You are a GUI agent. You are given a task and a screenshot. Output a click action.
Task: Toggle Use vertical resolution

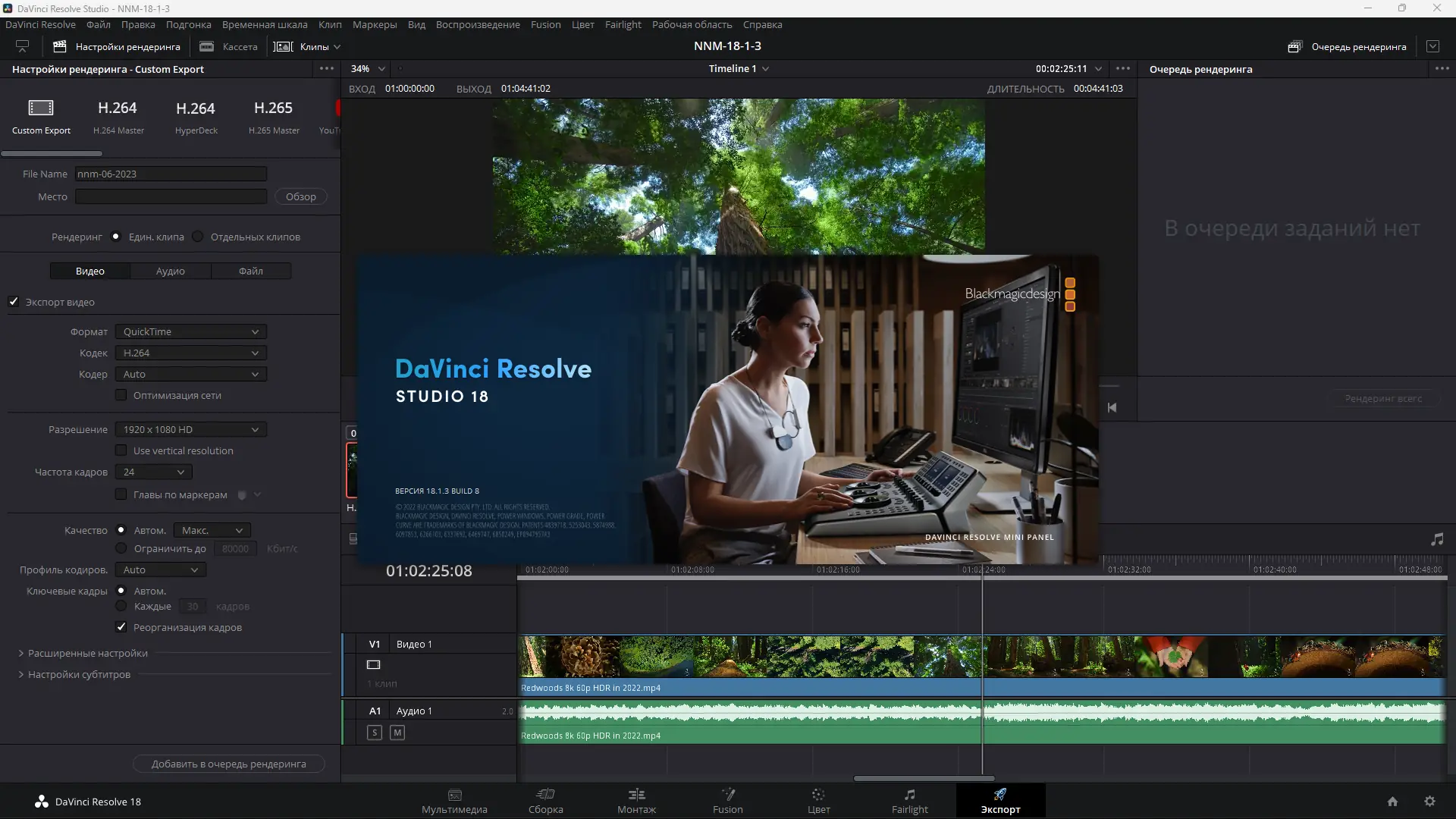121,450
